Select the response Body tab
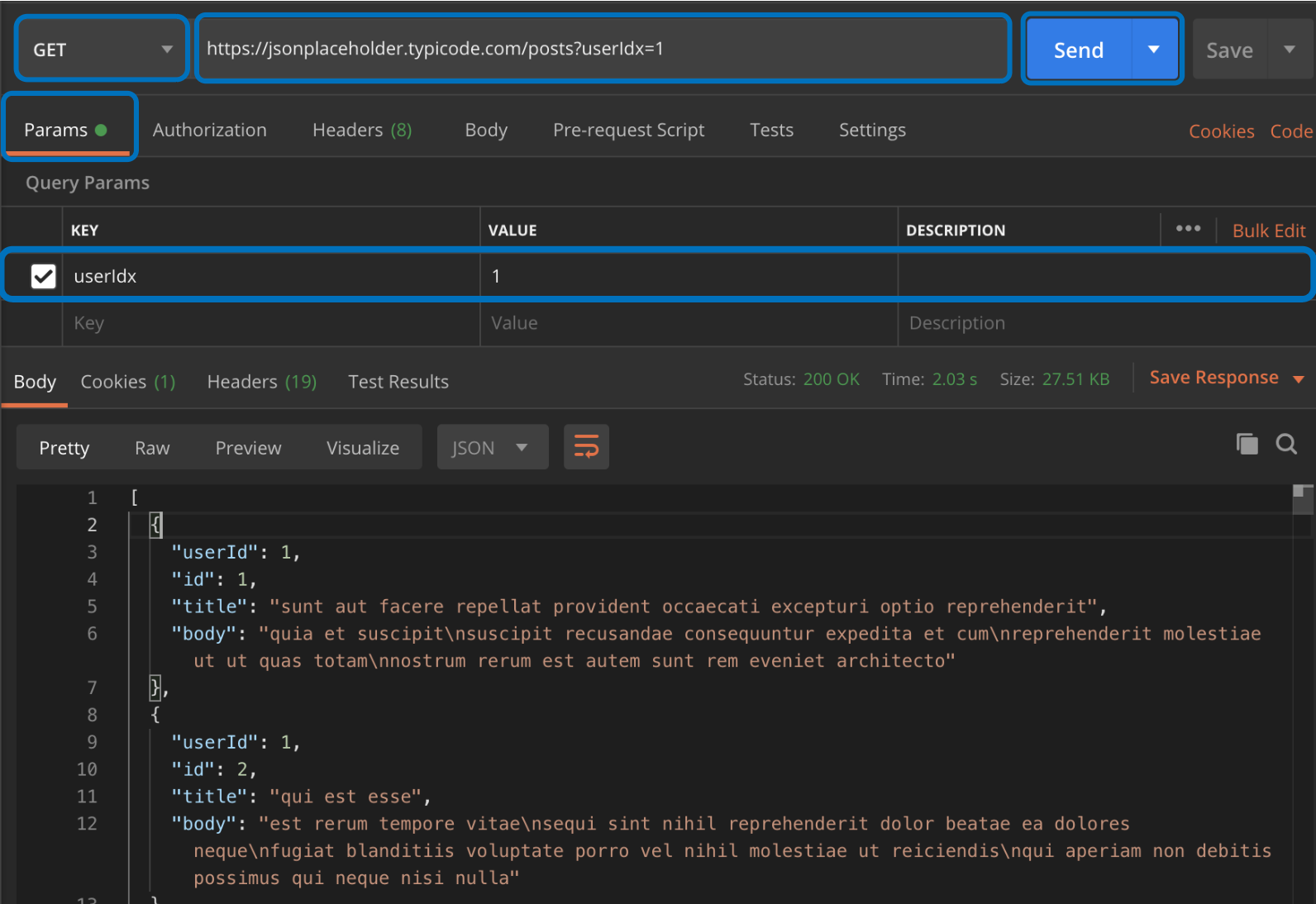This screenshot has width=1316, height=904. pos(35,382)
